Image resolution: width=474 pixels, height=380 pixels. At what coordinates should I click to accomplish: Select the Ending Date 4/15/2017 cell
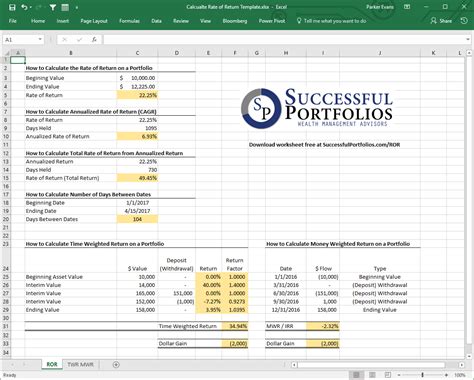point(137,211)
